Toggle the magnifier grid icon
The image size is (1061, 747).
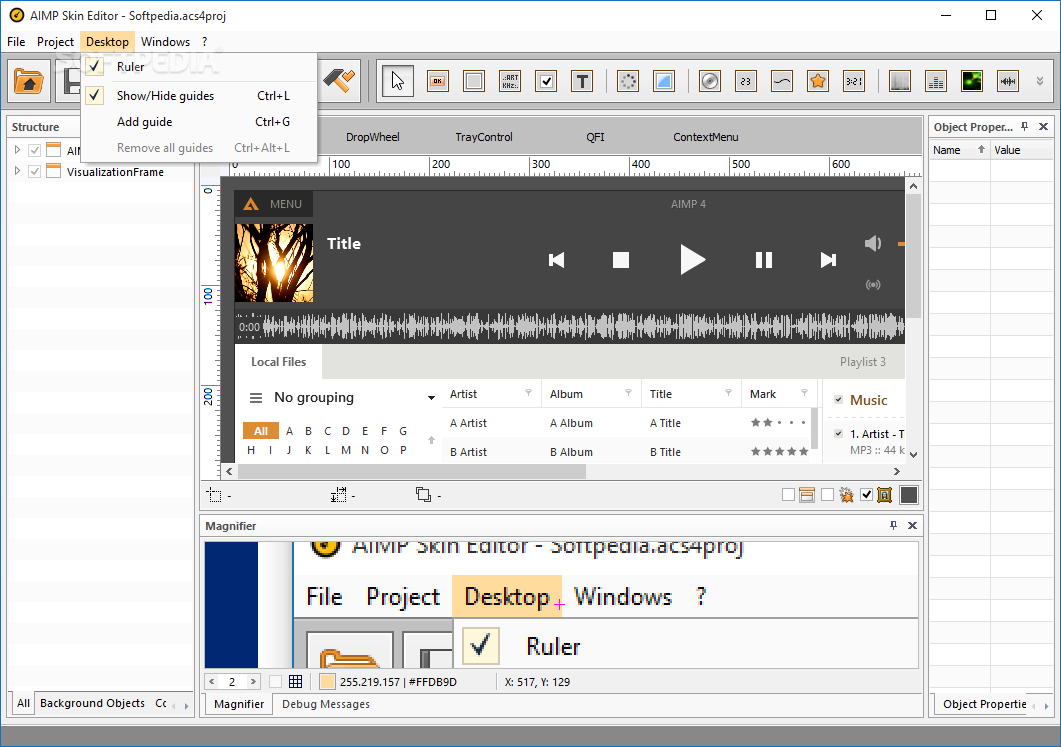(x=295, y=682)
